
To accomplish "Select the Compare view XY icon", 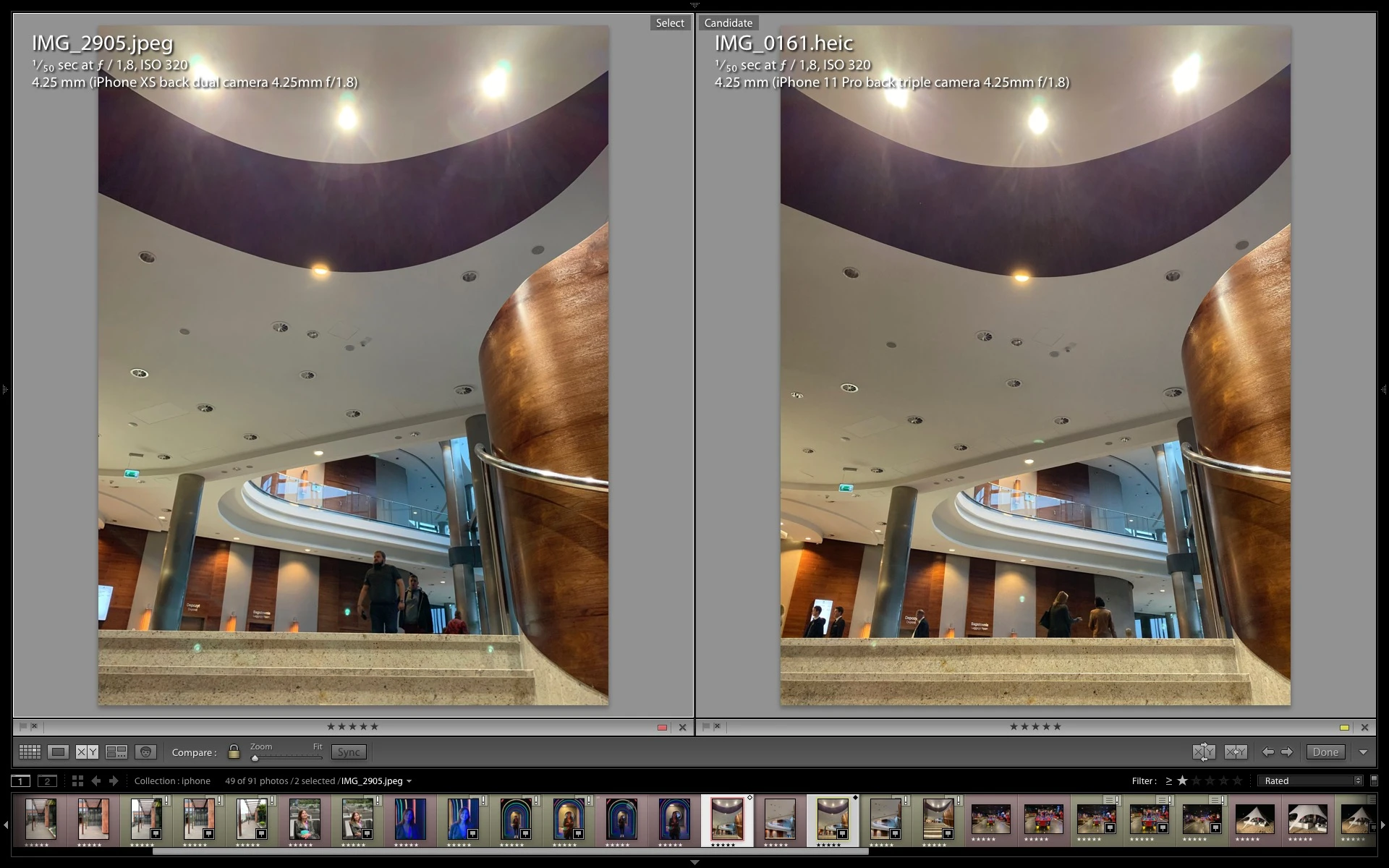I will [x=87, y=752].
